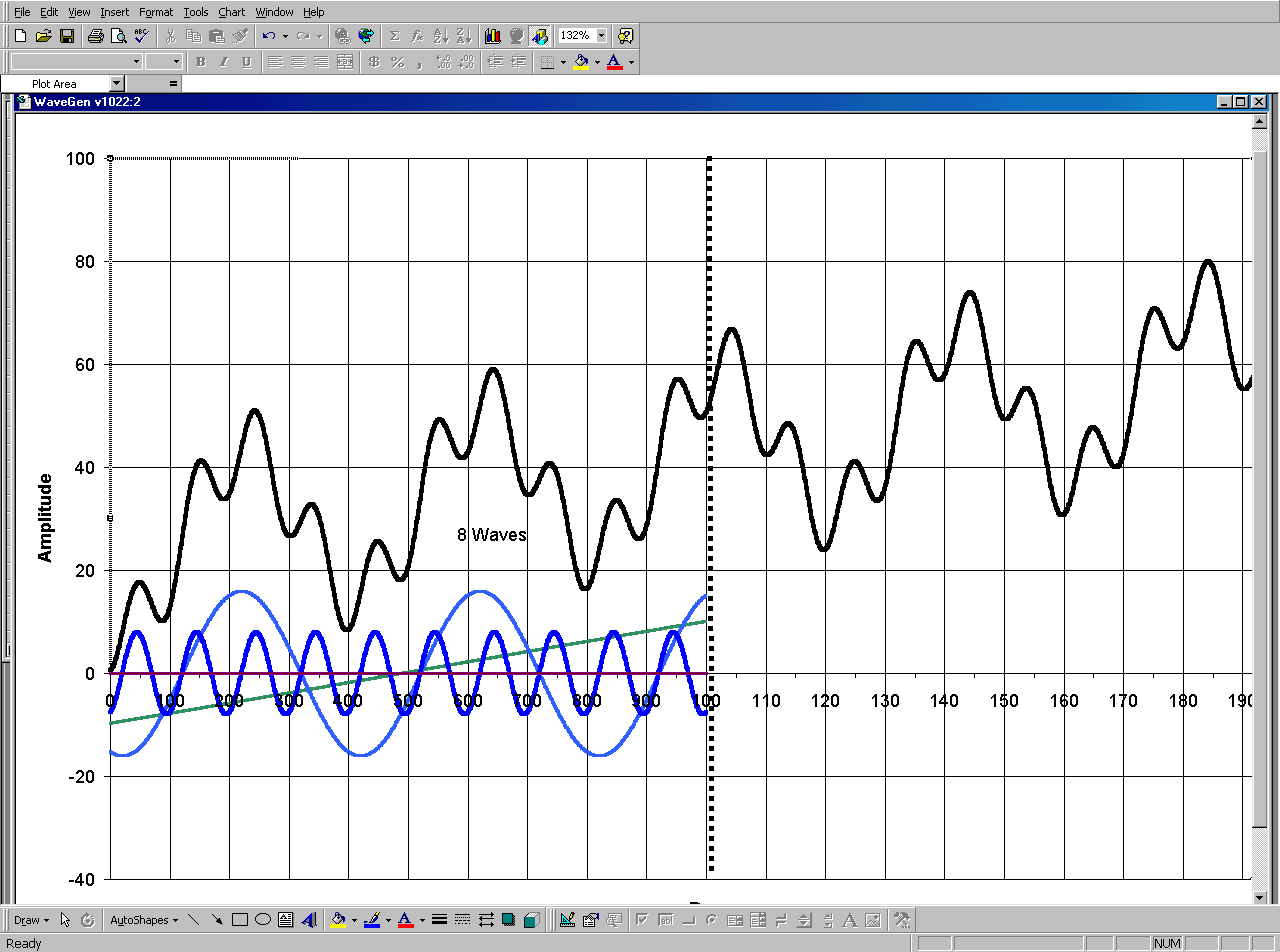Open the 132% zoom dropdown
The width and height of the screenshot is (1280, 952).
pyautogui.click(x=601, y=36)
